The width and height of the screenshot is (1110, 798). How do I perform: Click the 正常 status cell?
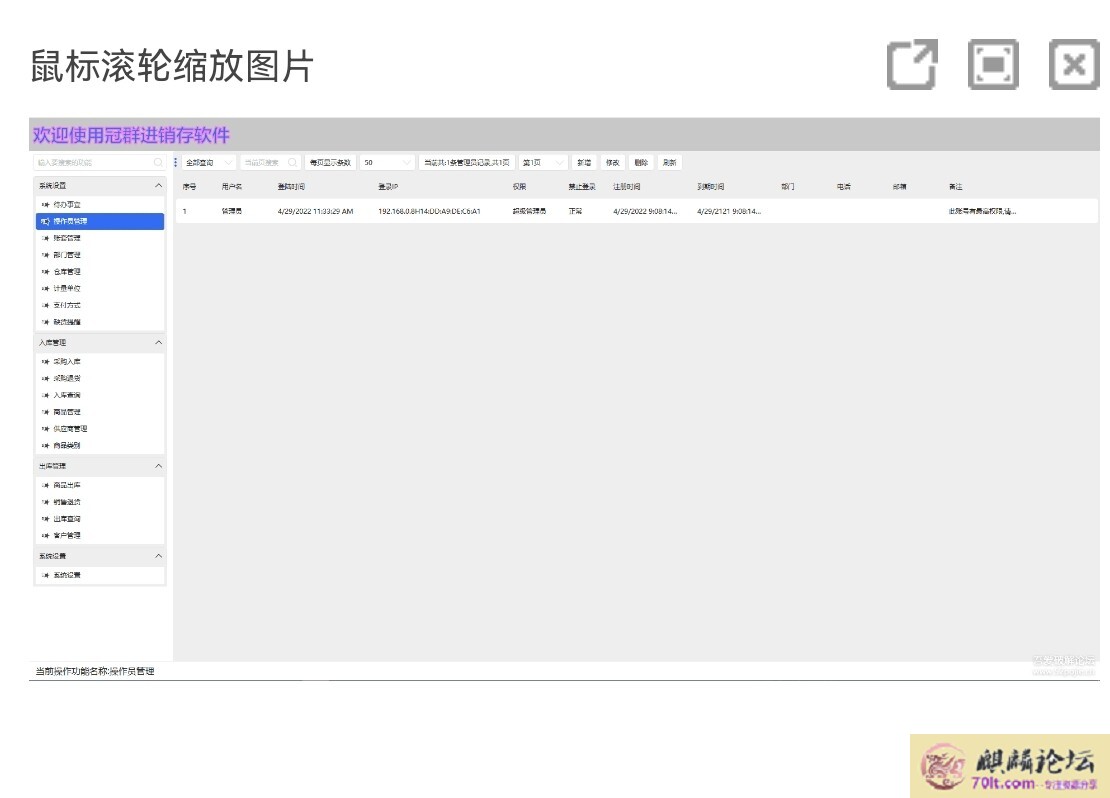click(x=575, y=211)
